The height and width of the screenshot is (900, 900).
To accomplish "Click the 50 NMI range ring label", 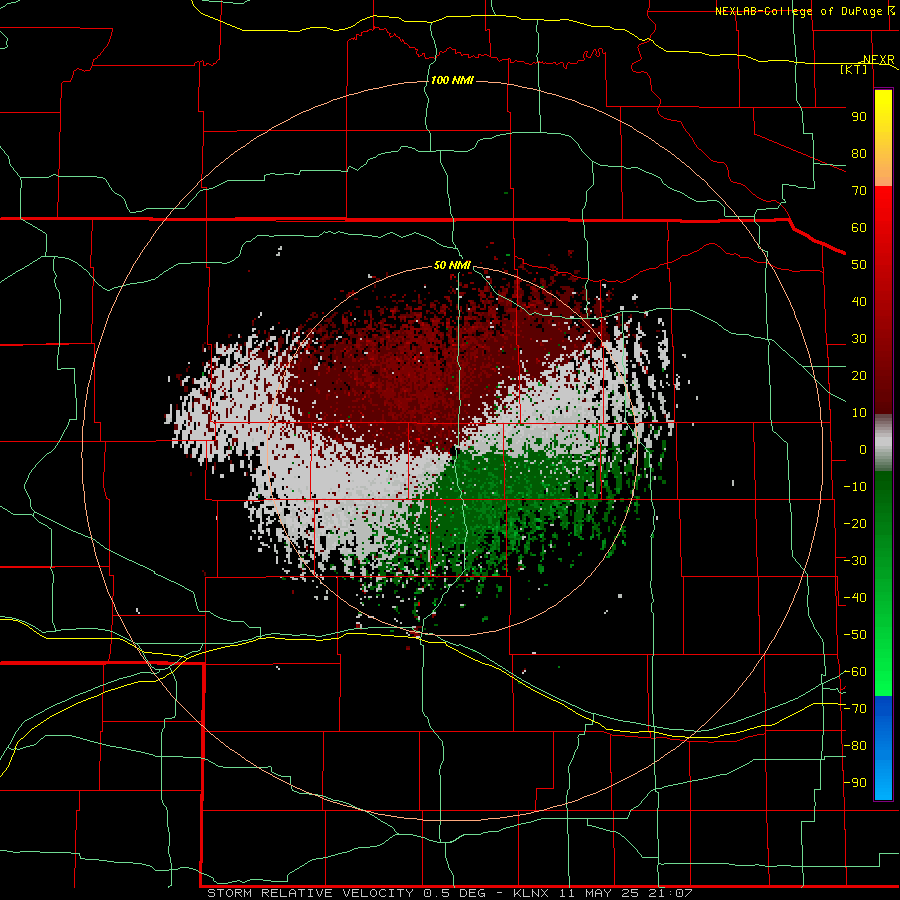I will click(x=452, y=265).
